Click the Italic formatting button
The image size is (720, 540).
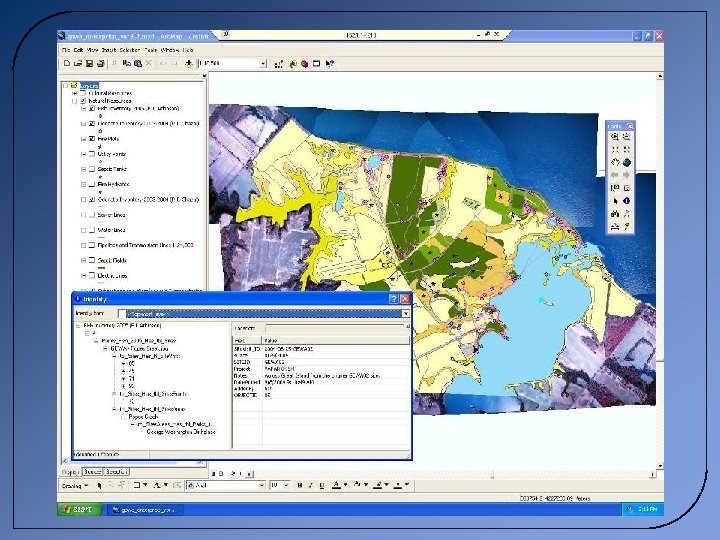310,485
